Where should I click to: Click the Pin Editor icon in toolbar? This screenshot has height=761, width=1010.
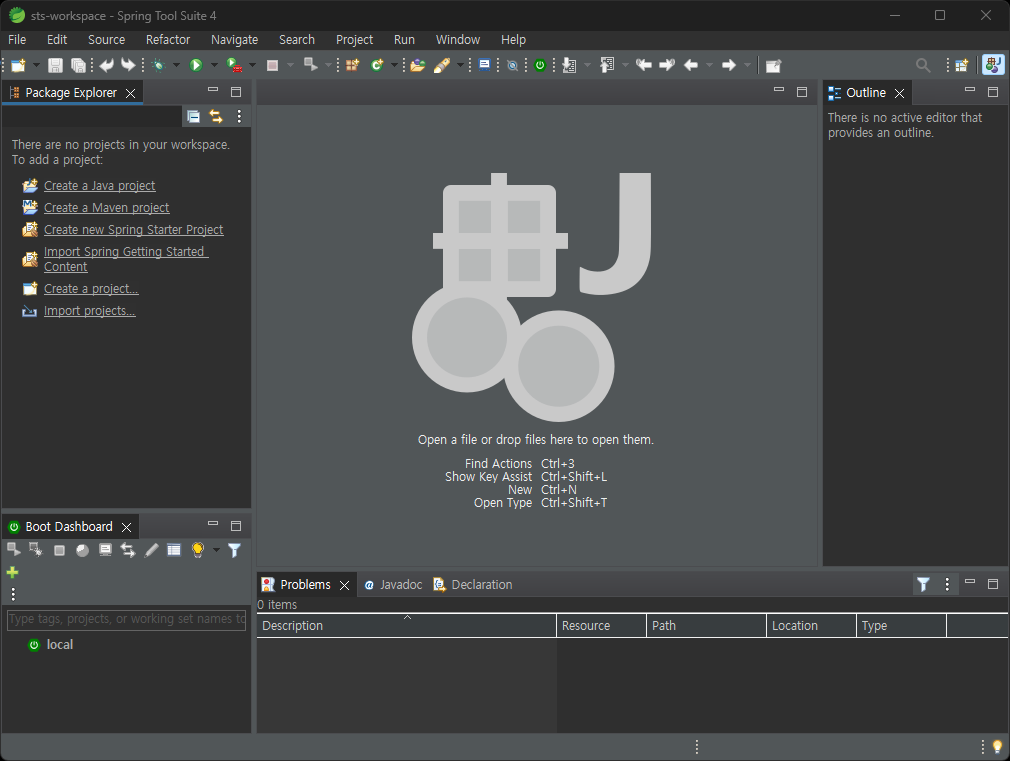[x=773, y=65]
